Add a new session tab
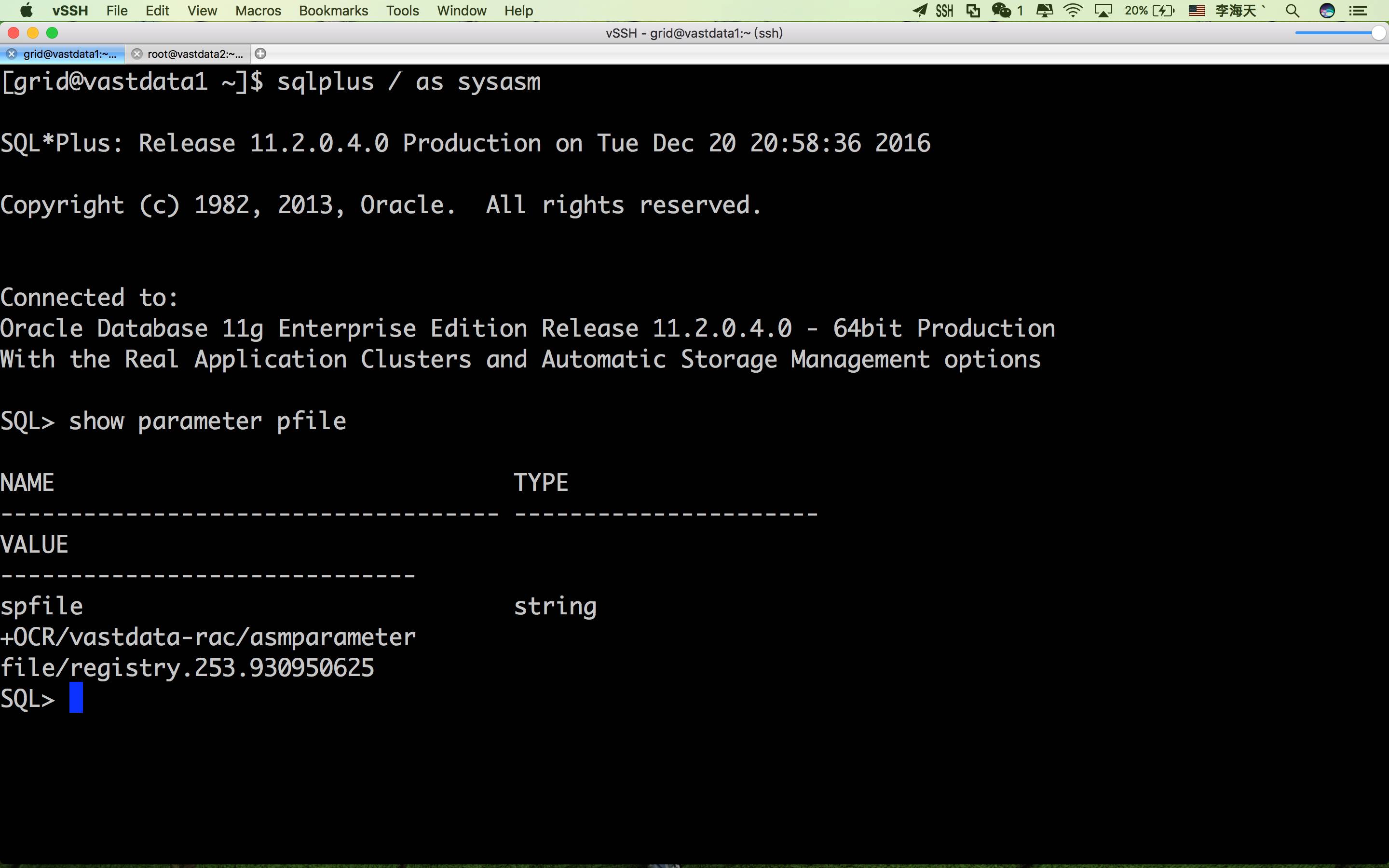The image size is (1389, 868). pyautogui.click(x=260, y=54)
